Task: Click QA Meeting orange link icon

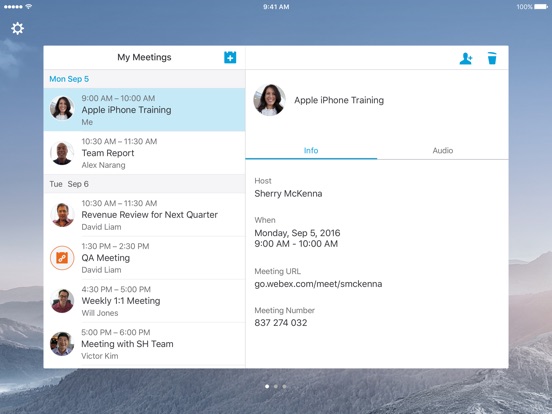Action: pos(62,258)
